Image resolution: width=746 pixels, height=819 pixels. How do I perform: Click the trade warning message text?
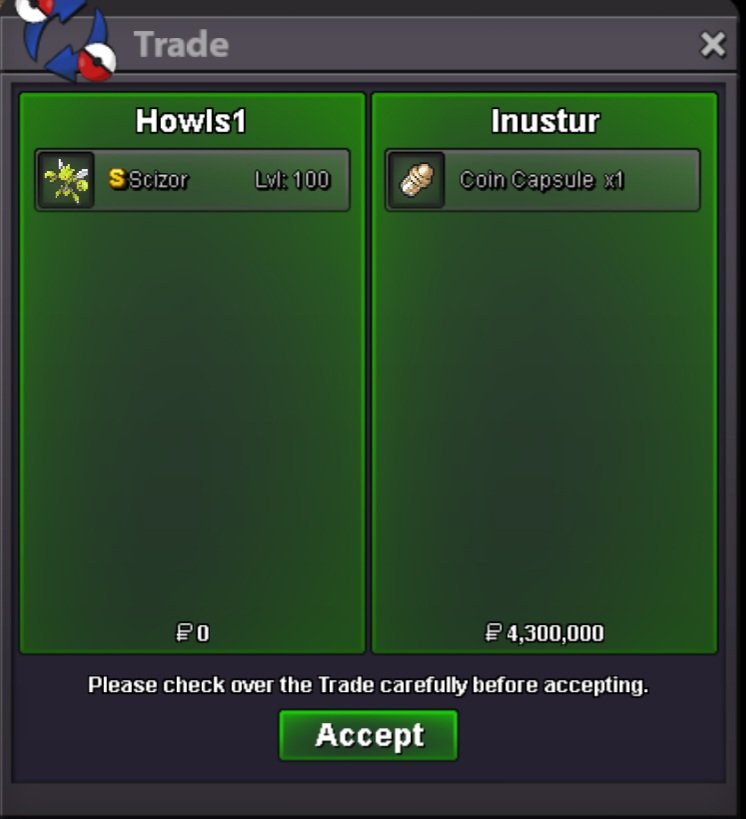coord(368,685)
